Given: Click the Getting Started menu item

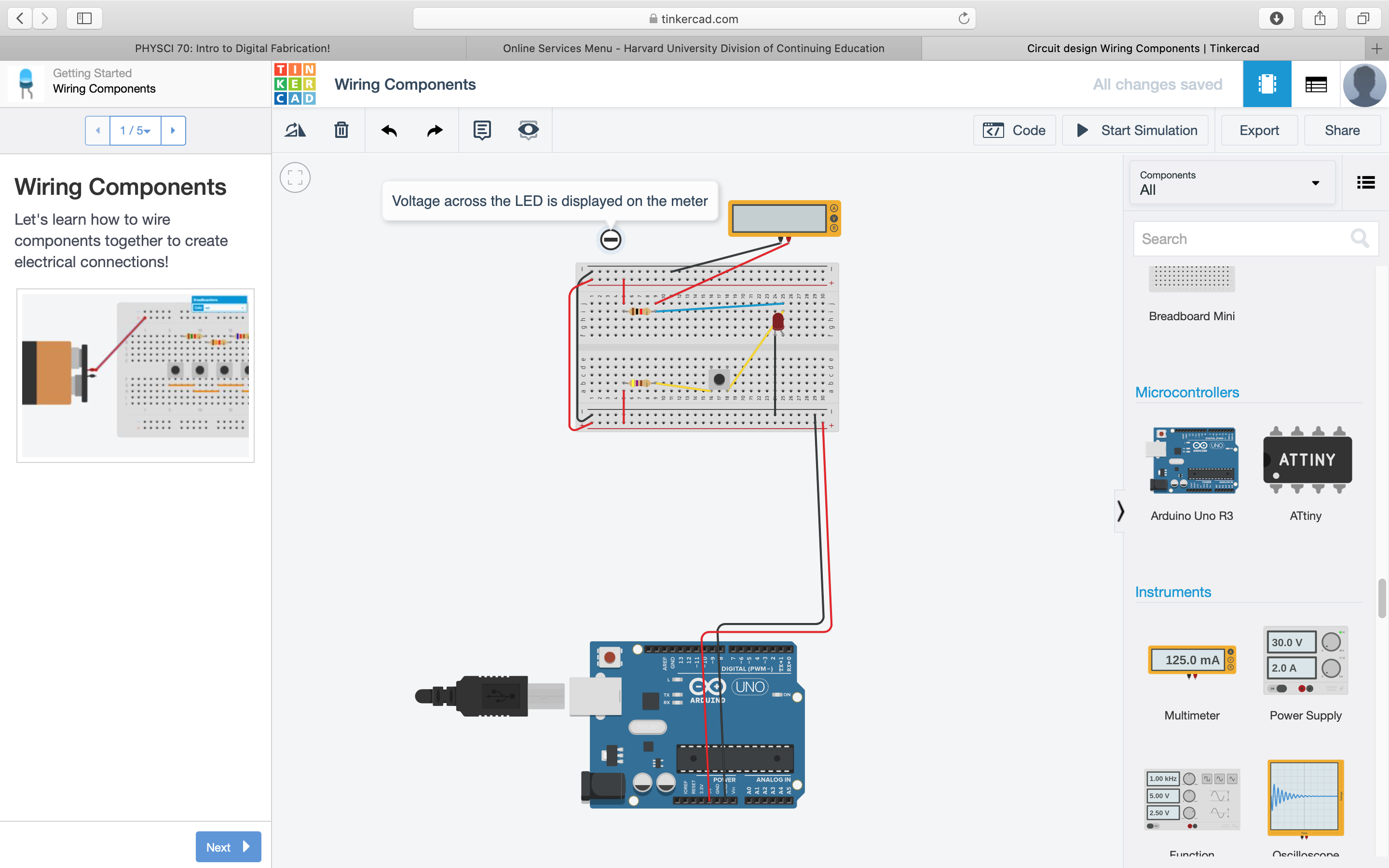Looking at the screenshot, I should (x=92, y=73).
